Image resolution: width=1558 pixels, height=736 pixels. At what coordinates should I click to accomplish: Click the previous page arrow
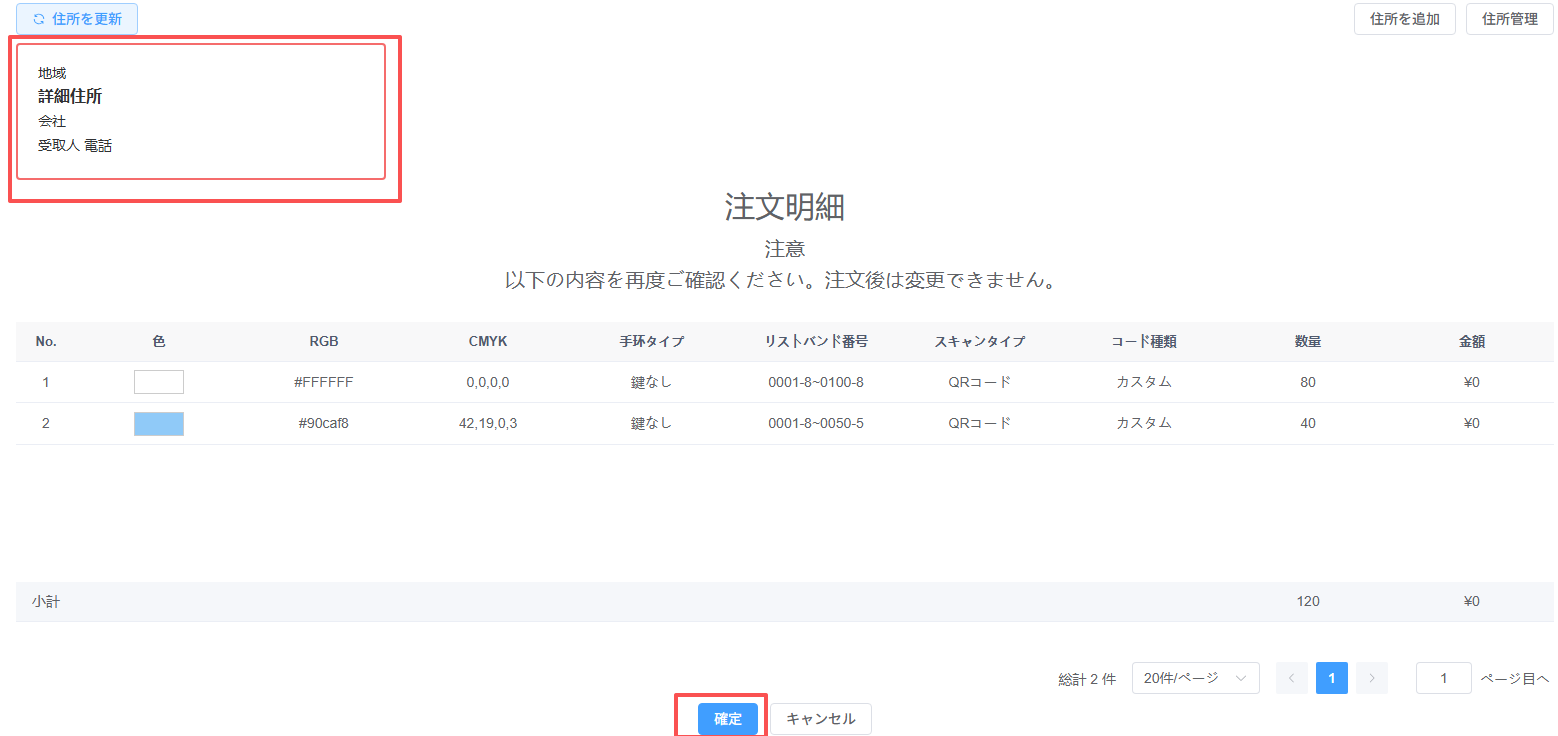(x=1291, y=678)
